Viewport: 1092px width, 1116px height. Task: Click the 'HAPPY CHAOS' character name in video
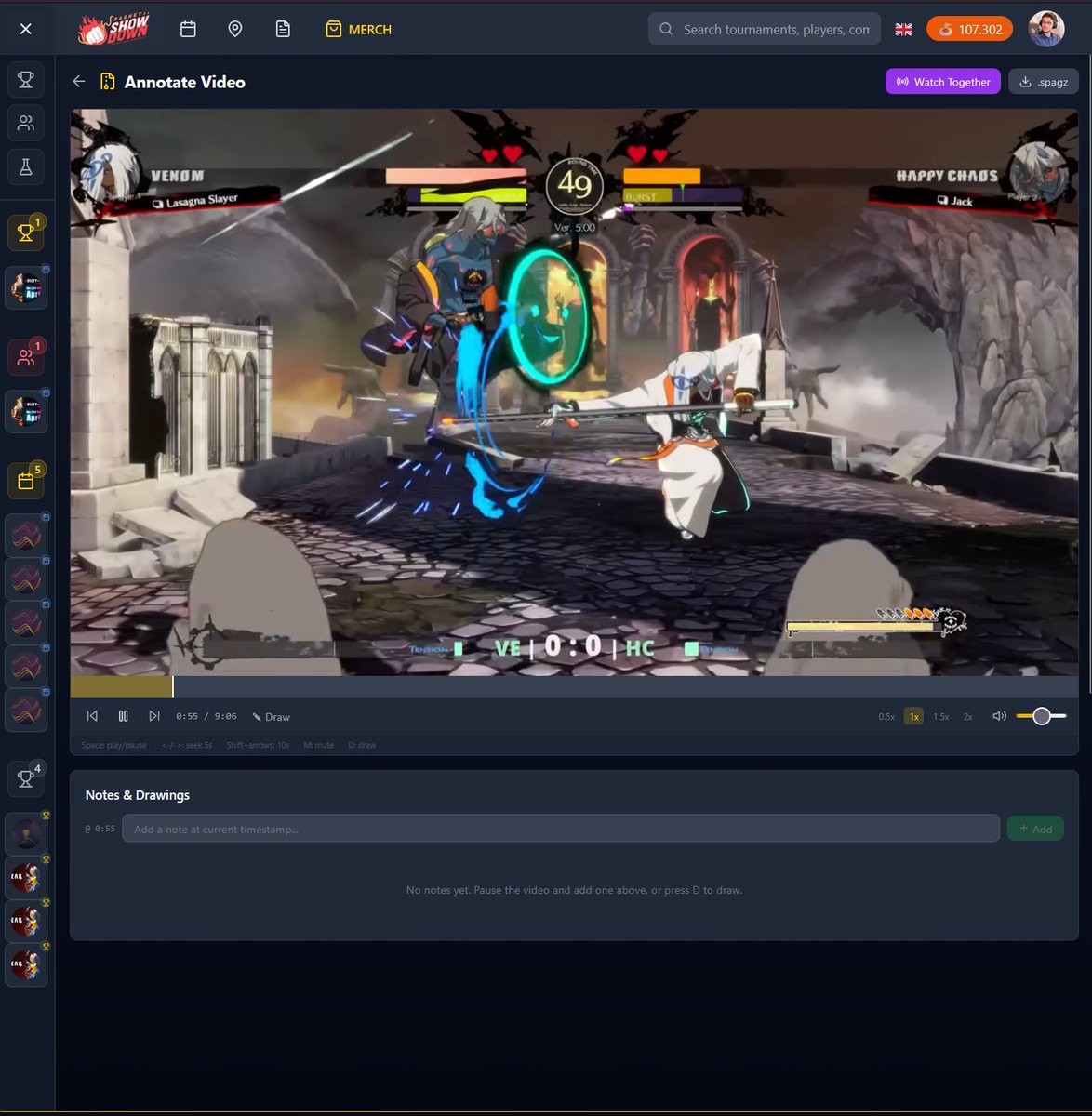(x=947, y=176)
